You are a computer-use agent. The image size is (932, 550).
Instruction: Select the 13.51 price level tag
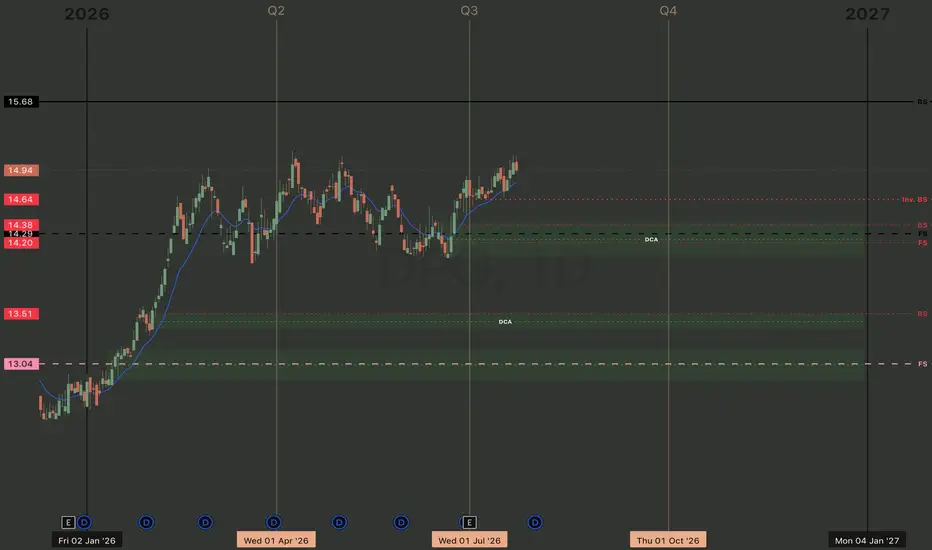pos(21,314)
